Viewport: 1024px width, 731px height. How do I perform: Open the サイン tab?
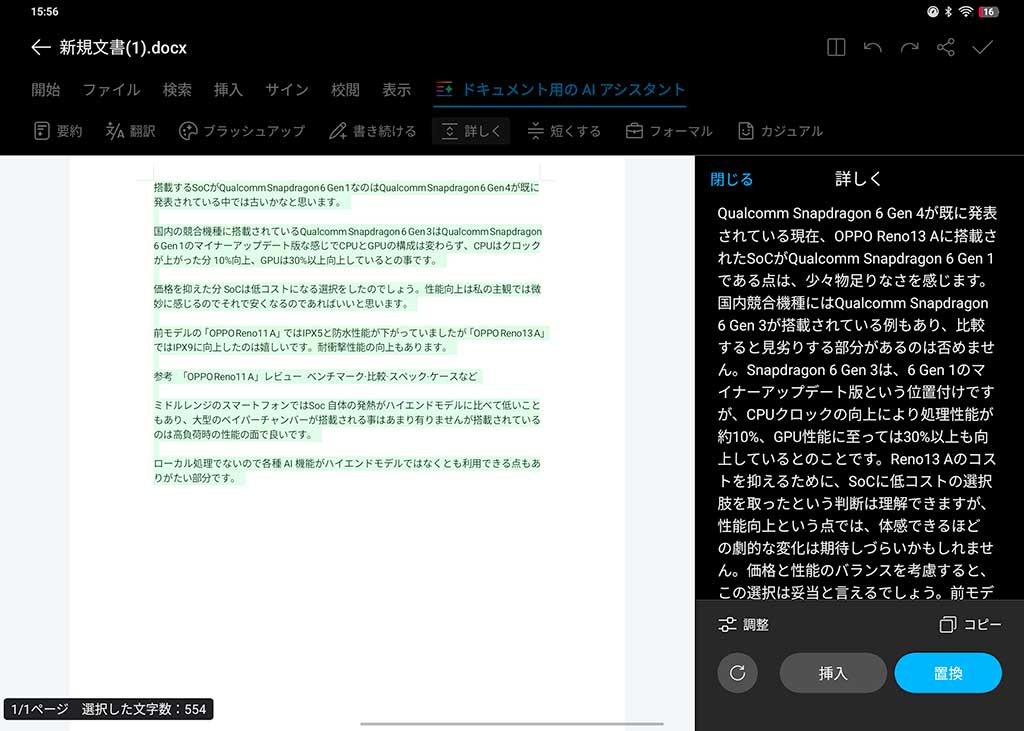tap(287, 89)
